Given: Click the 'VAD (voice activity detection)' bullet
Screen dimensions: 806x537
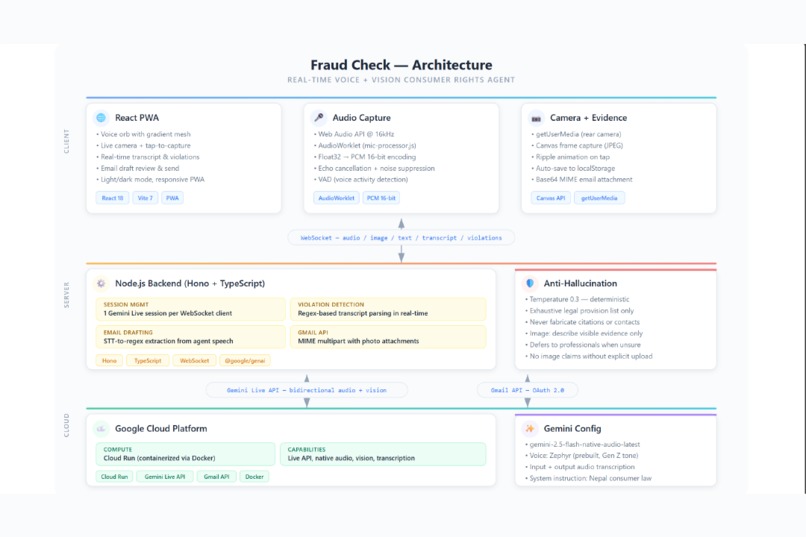Looking at the screenshot, I should point(361,179).
